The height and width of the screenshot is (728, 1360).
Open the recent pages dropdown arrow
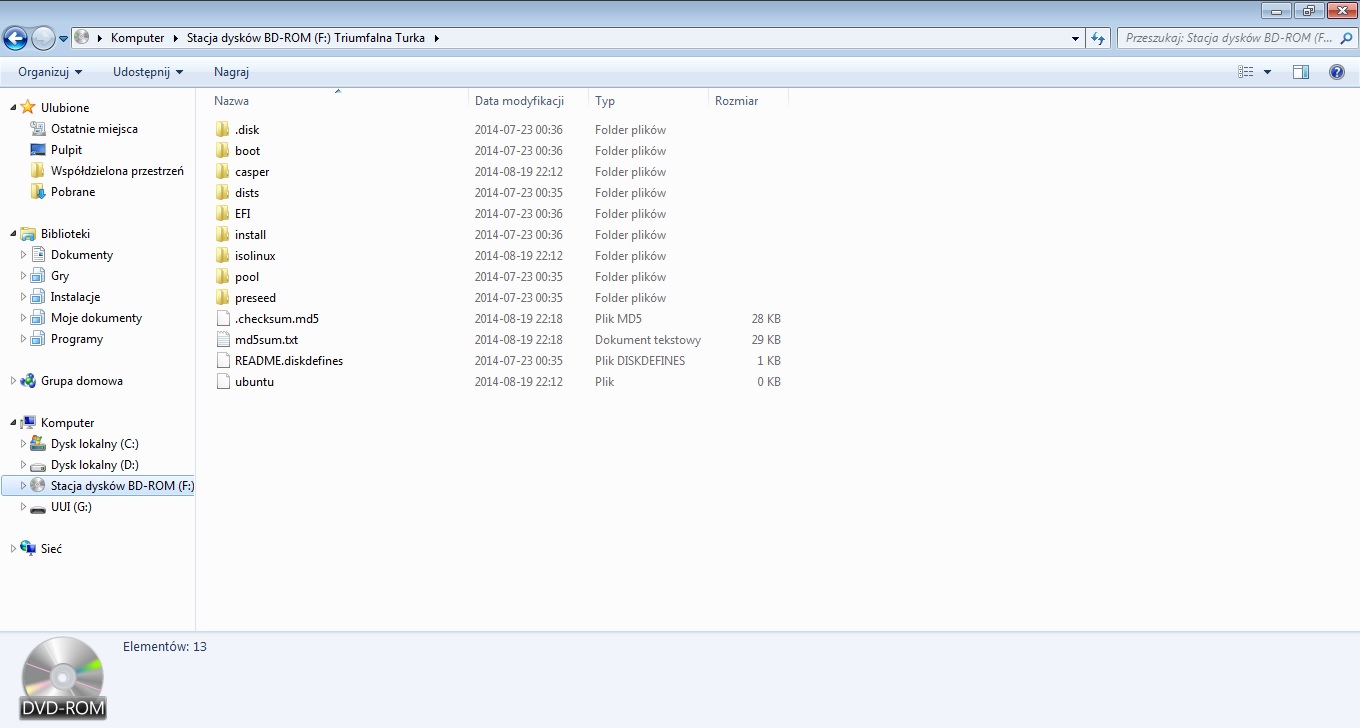64,39
